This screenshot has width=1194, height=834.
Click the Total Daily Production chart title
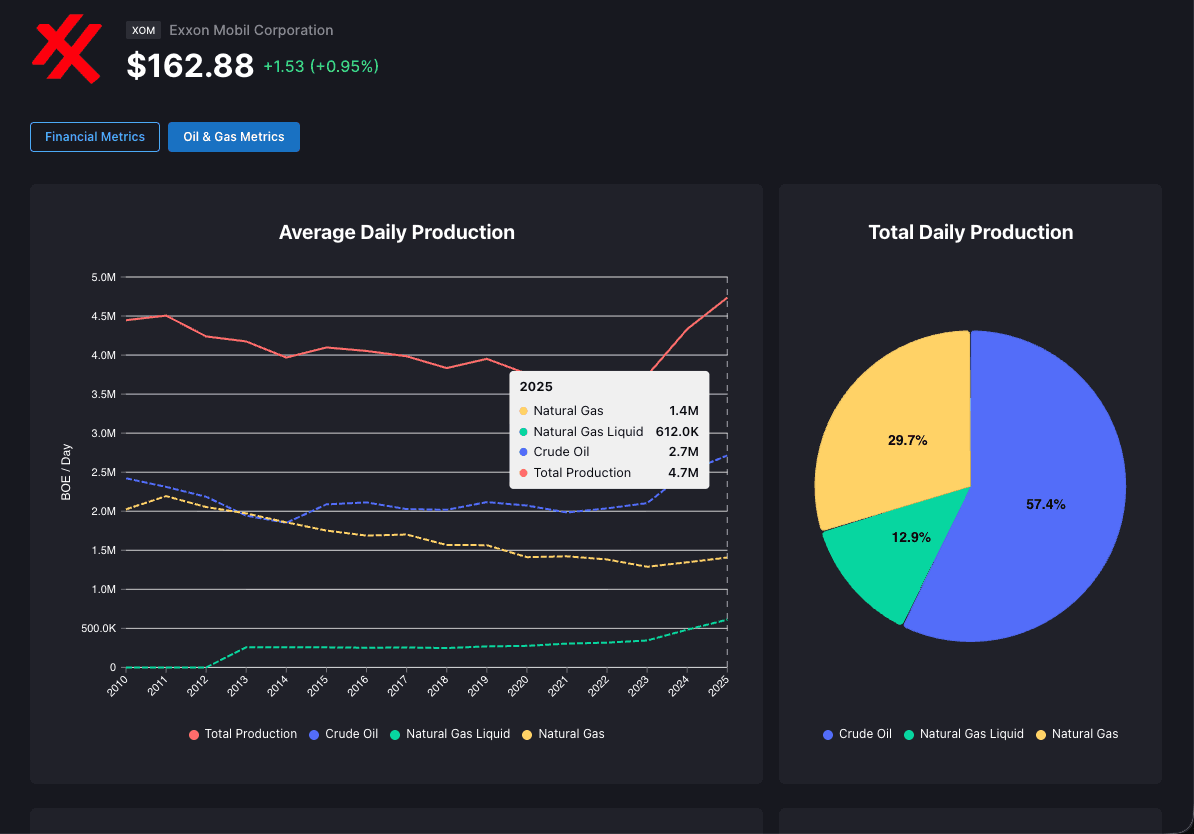(x=971, y=232)
